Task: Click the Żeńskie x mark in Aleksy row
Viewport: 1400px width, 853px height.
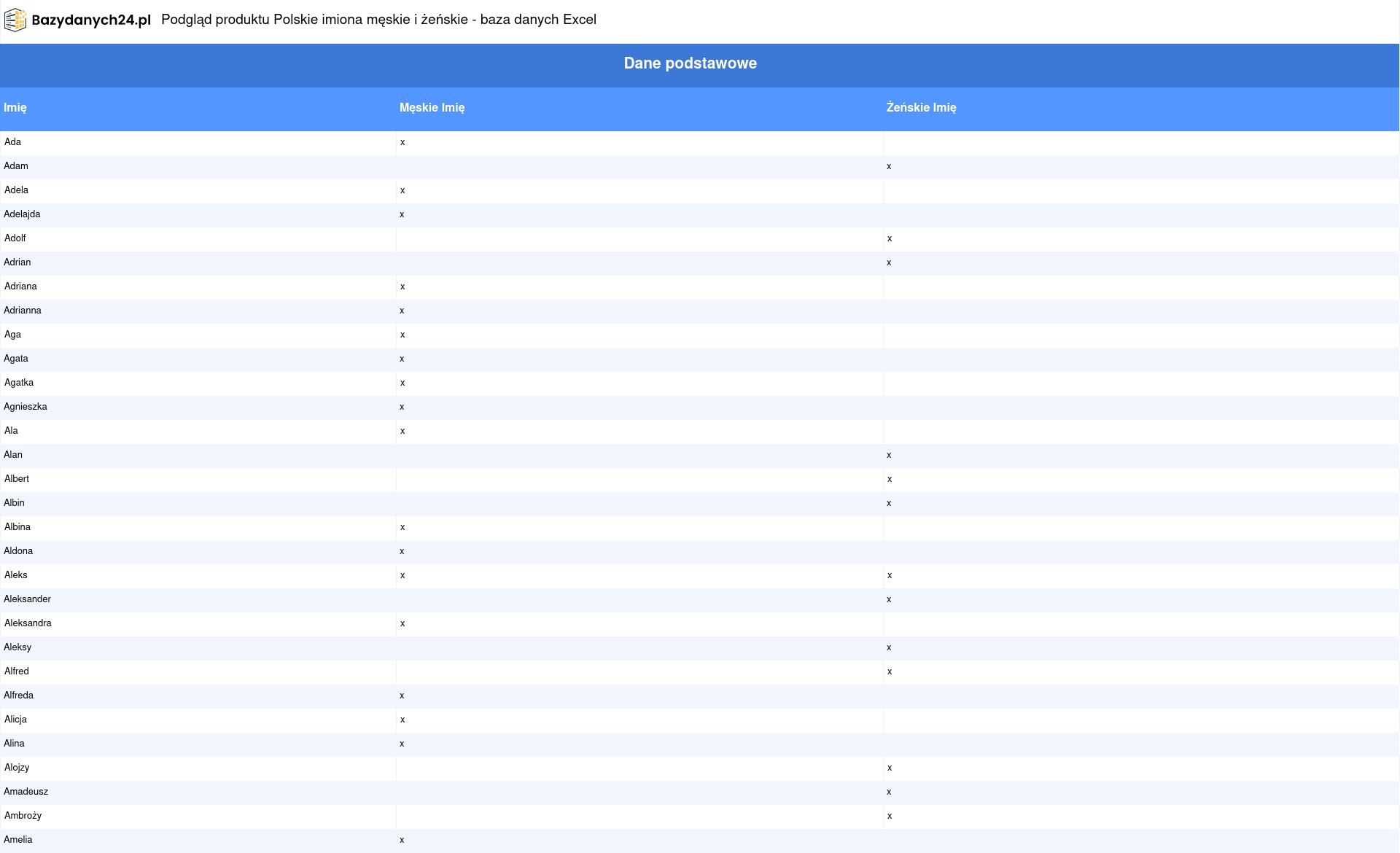Action: pyautogui.click(x=889, y=648)
